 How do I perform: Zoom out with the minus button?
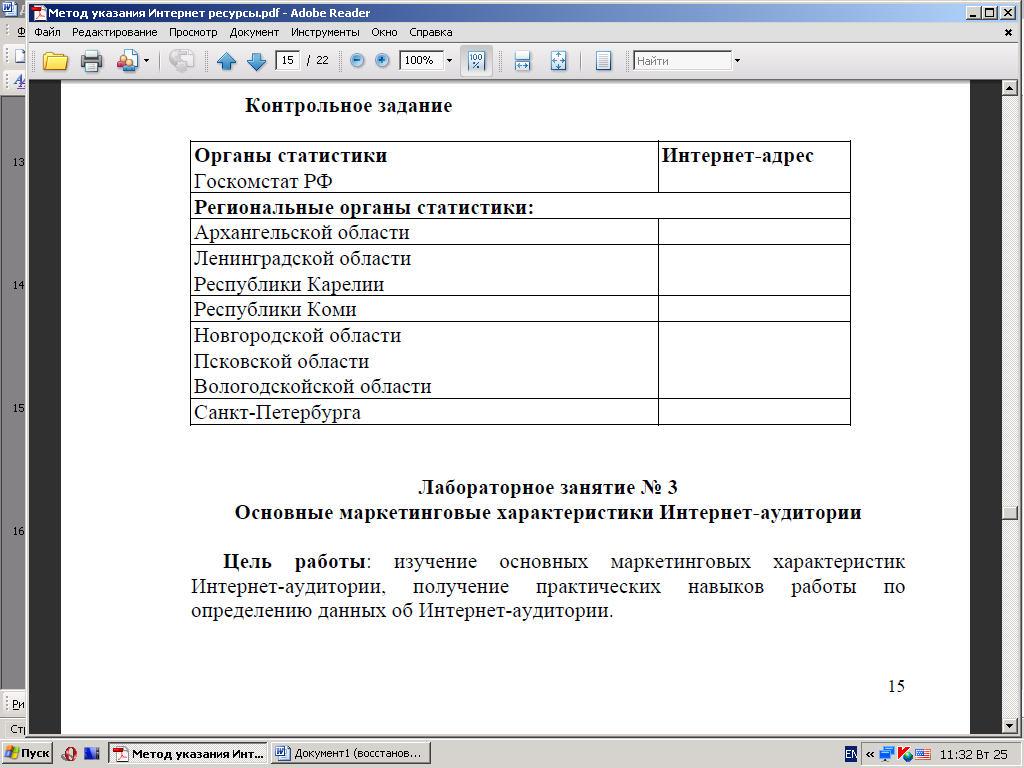[357, 61]
